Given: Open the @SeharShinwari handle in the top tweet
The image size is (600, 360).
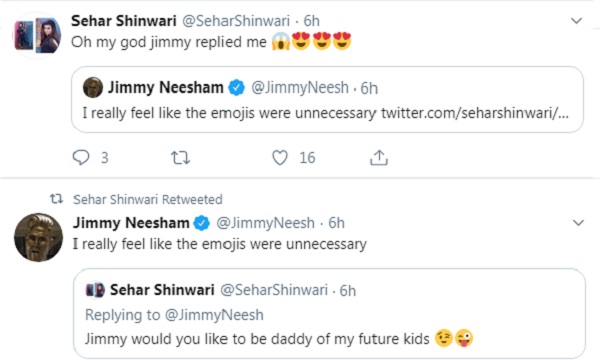Looking at the screenshot, I should [x=235, y=21].
